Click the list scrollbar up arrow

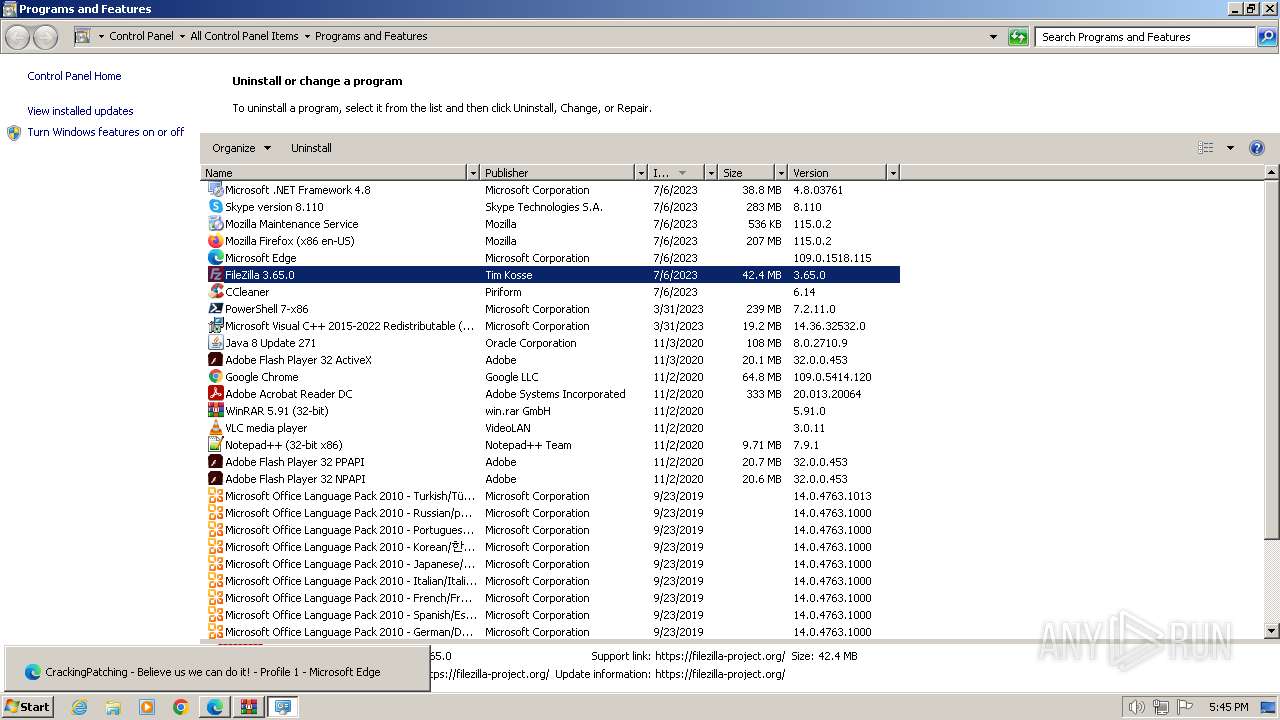point(1272,172)
